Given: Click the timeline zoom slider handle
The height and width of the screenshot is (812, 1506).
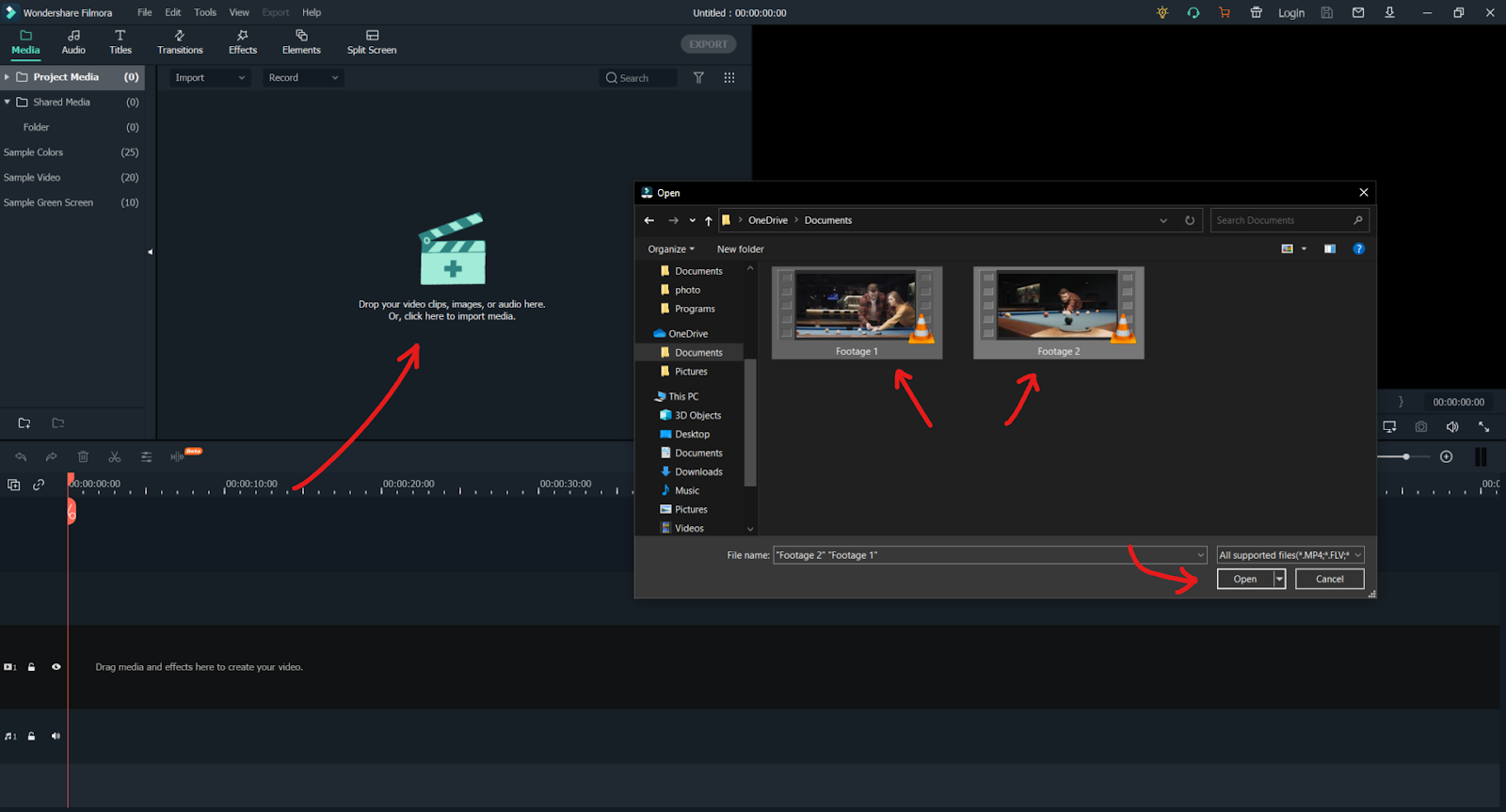Looking at the screenshot, I should 1406,456.
